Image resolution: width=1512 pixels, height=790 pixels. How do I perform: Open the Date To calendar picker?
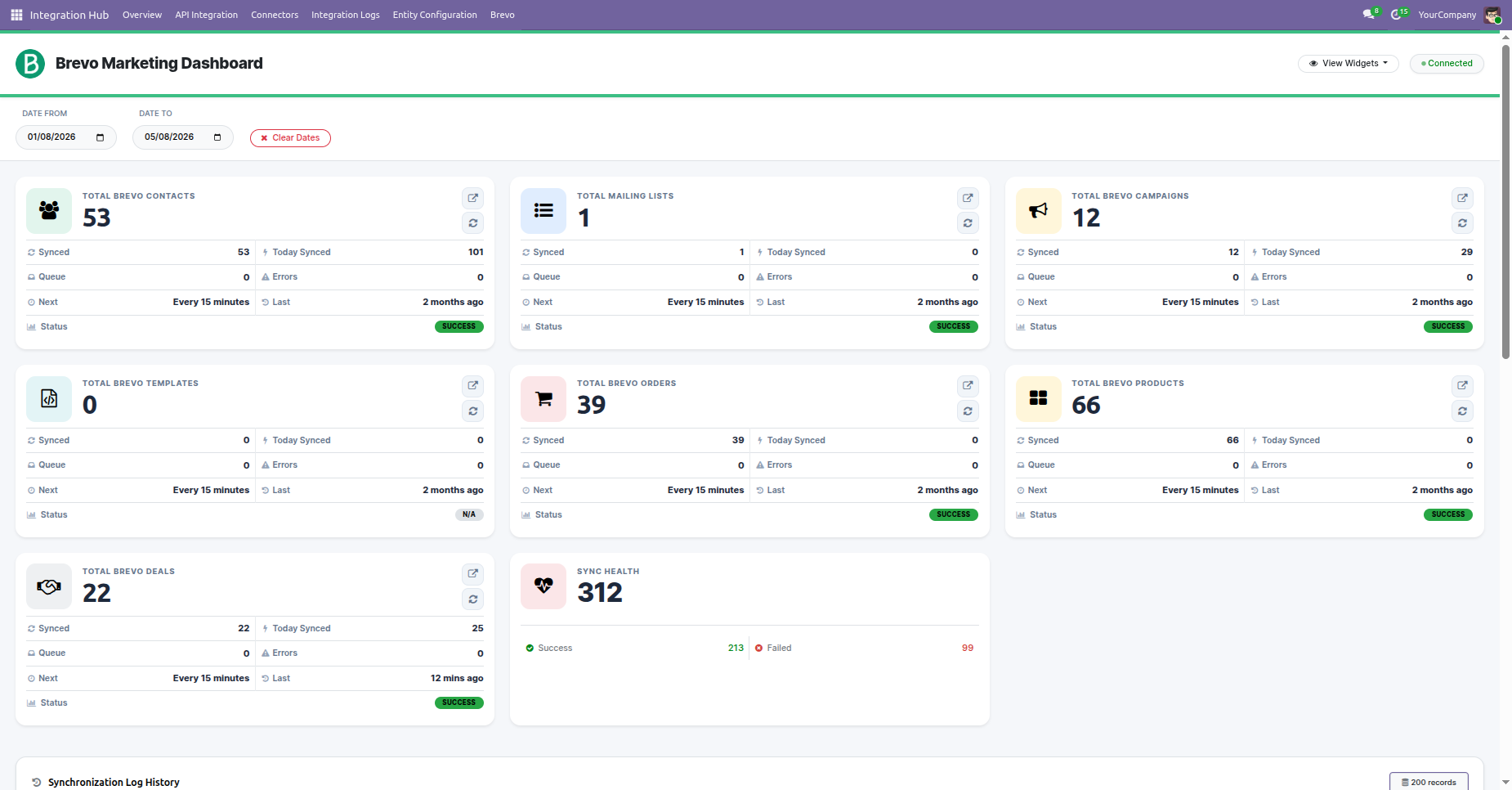tap(217, 137)
